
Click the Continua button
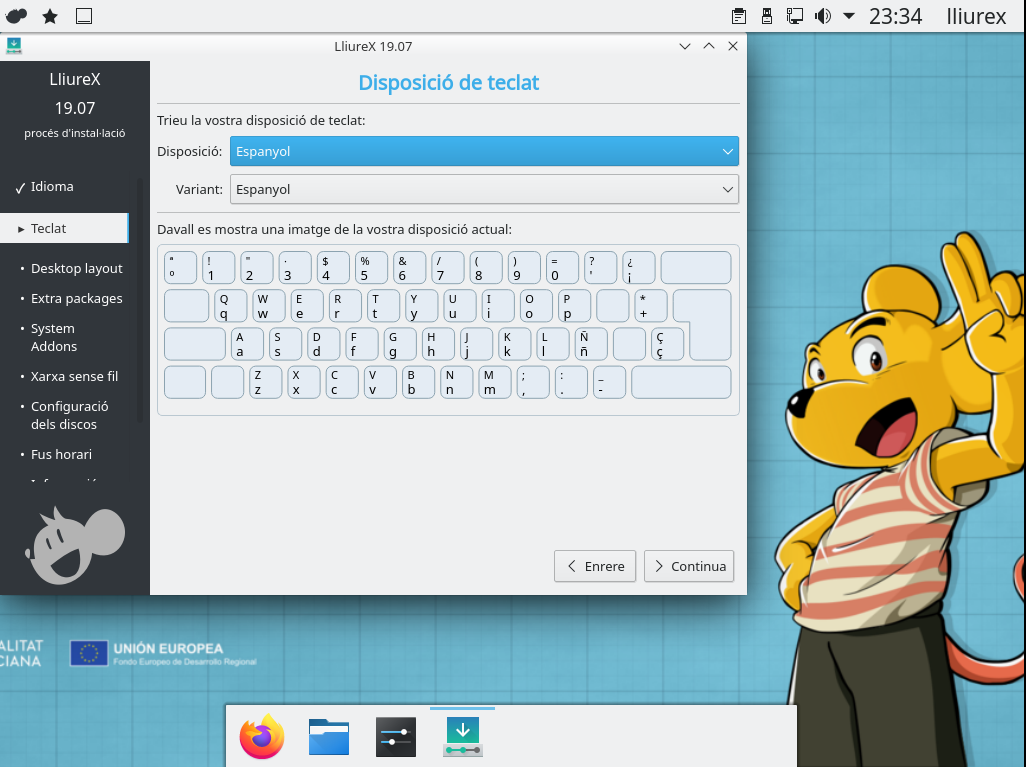pos(689,566)
